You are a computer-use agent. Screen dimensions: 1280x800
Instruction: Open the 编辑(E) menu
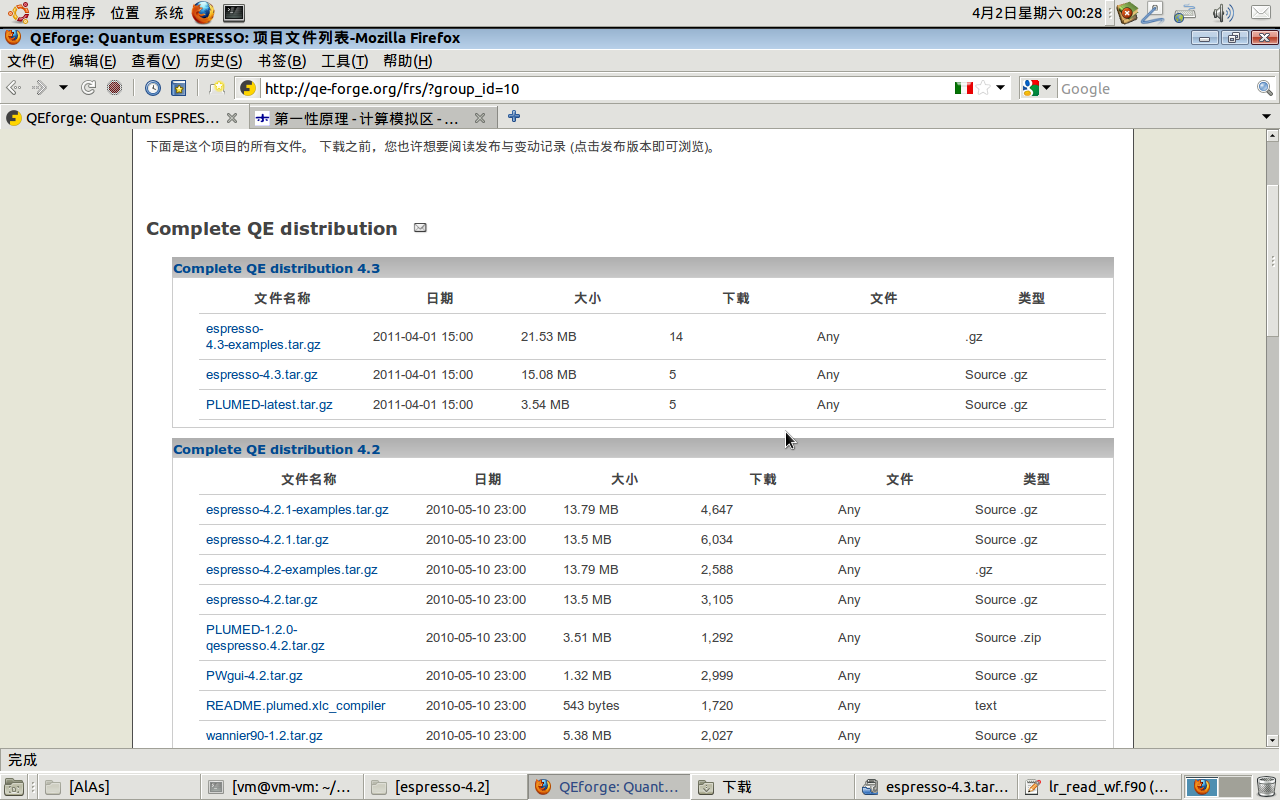pos(93,61)
